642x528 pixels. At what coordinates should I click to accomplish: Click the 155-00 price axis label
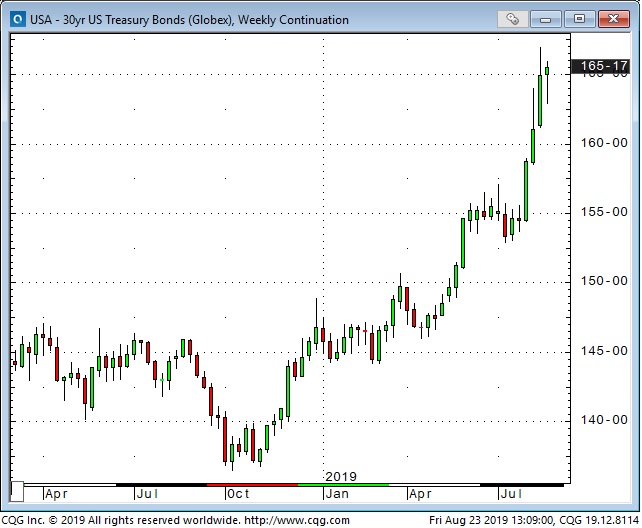[x=604, y=212]
